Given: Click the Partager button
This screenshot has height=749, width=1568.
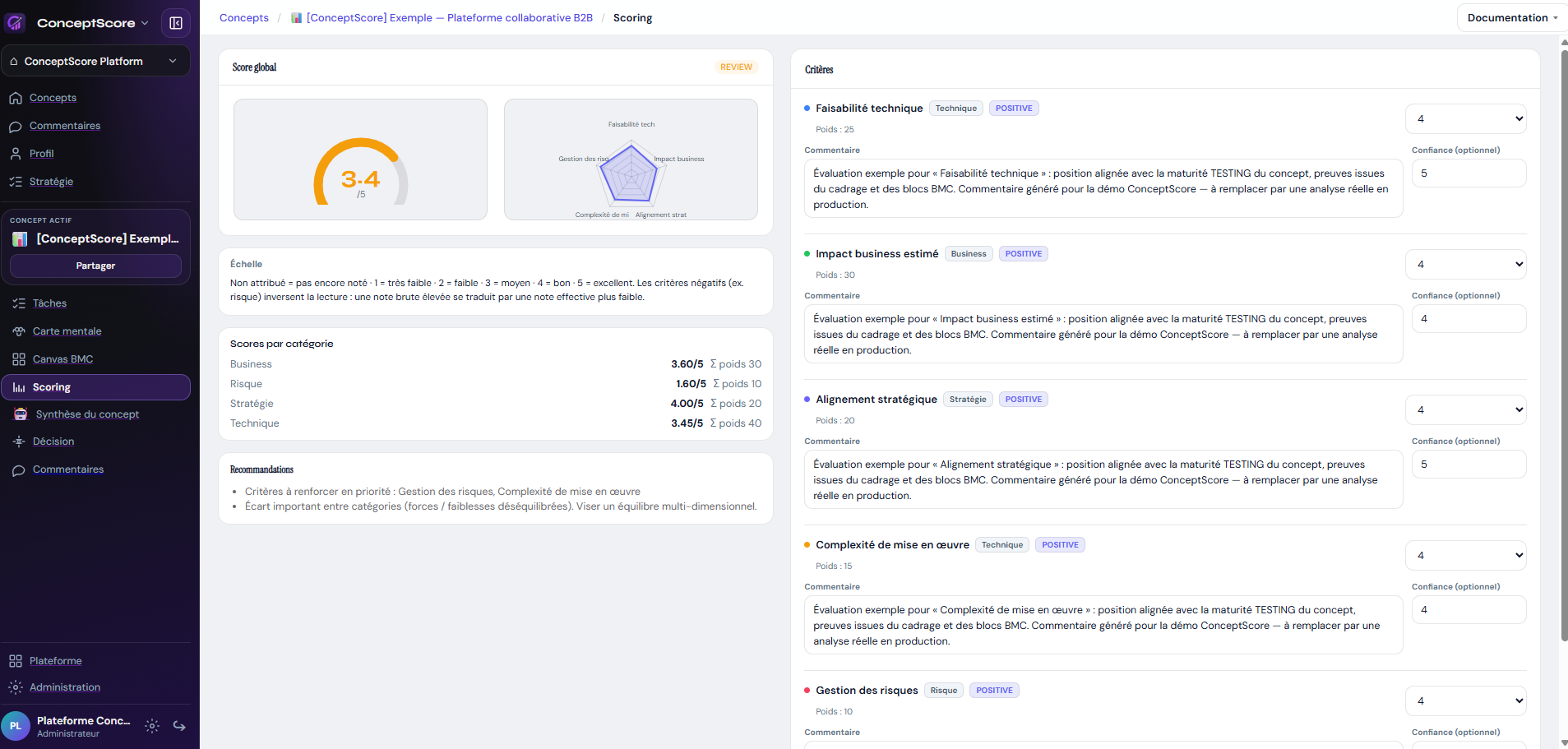Looking at the screenshot, I should (x=95, y=266).
